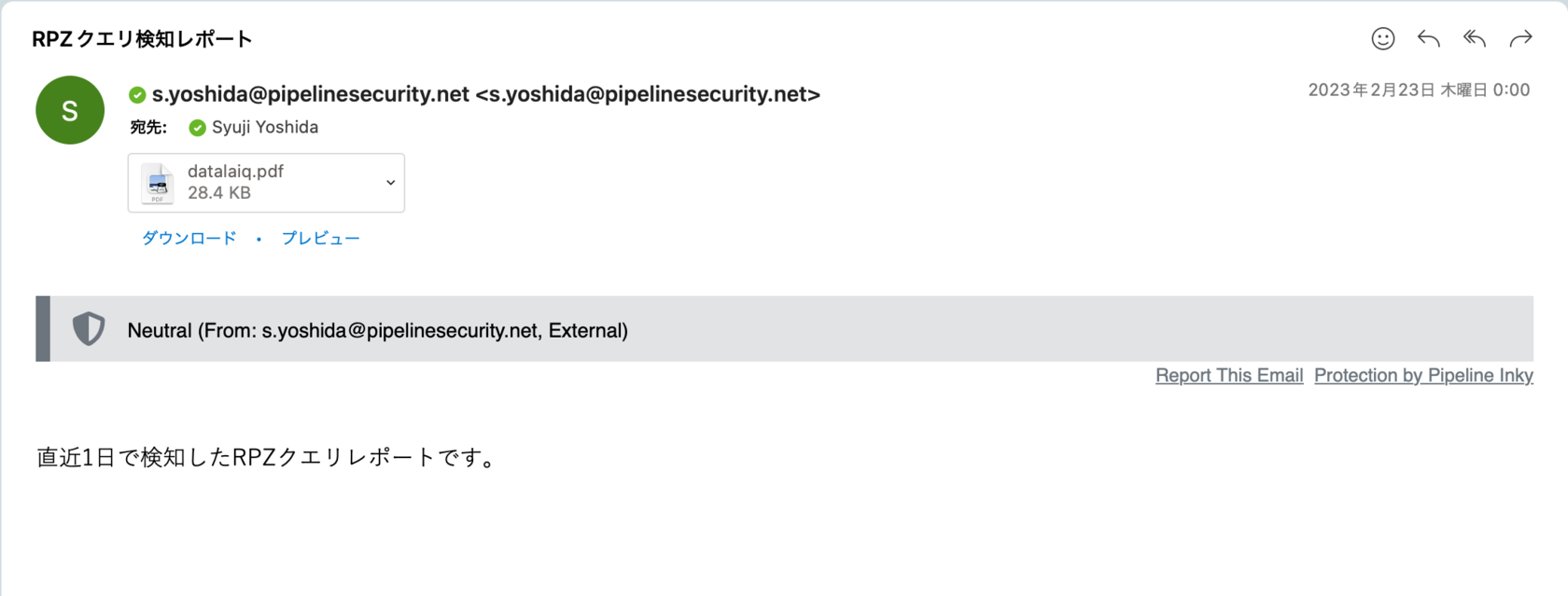Click the Report This Email link
1568x596 pixels.
pyautogui.click(x=1228, y=375)
